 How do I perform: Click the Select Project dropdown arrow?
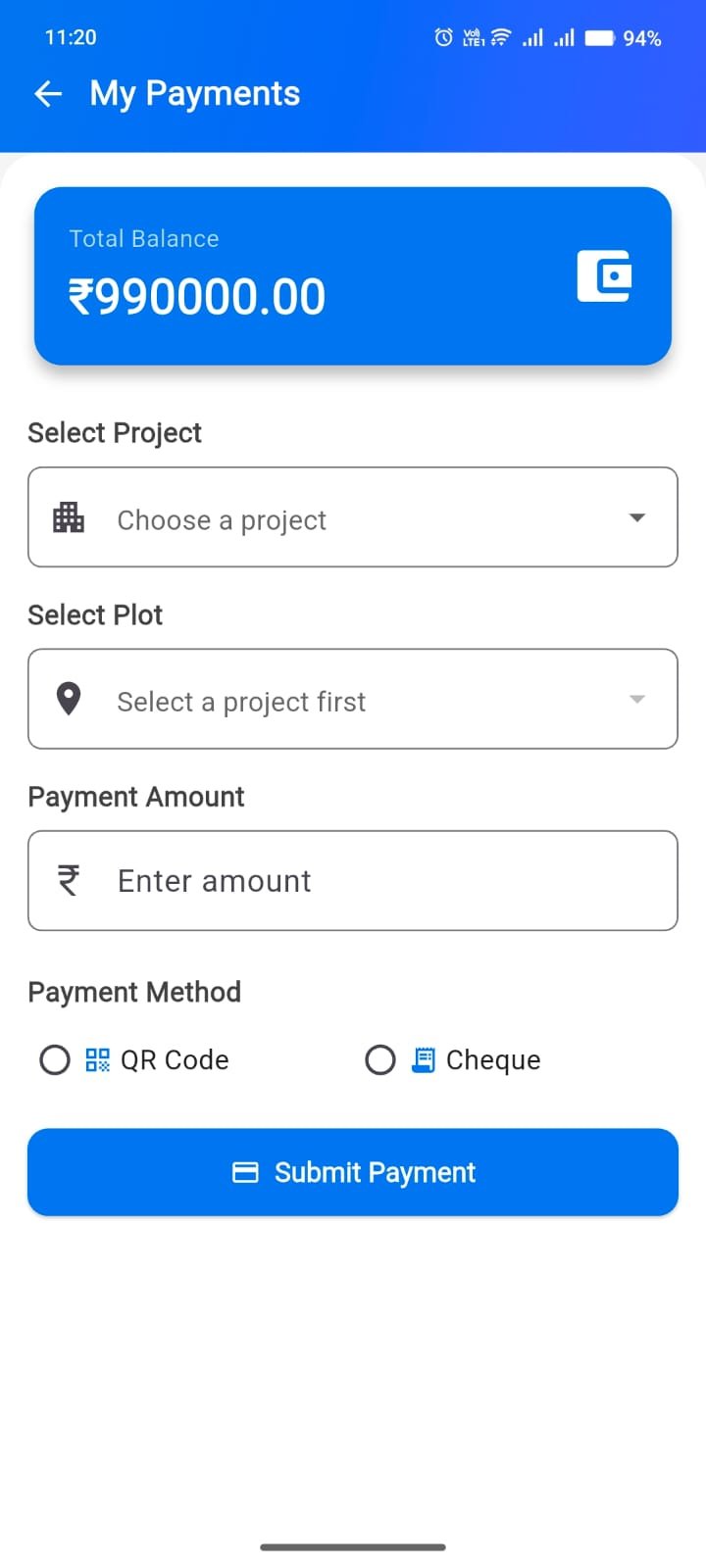point(637,517)
